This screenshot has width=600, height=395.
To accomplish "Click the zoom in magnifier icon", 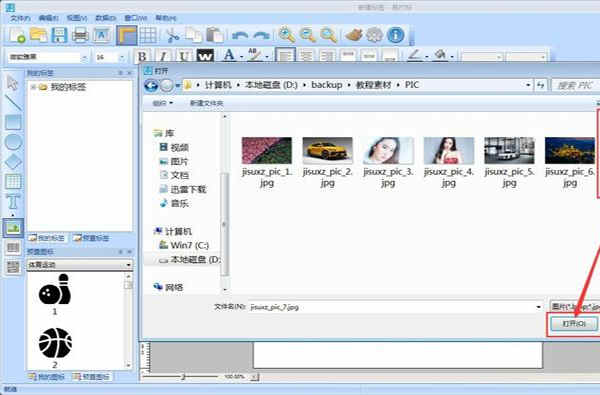I will 287,35.
